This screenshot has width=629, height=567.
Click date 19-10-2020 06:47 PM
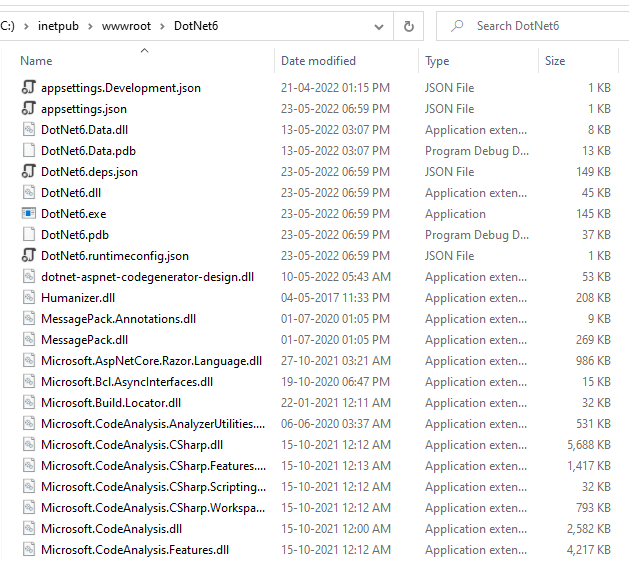[335, 382]
